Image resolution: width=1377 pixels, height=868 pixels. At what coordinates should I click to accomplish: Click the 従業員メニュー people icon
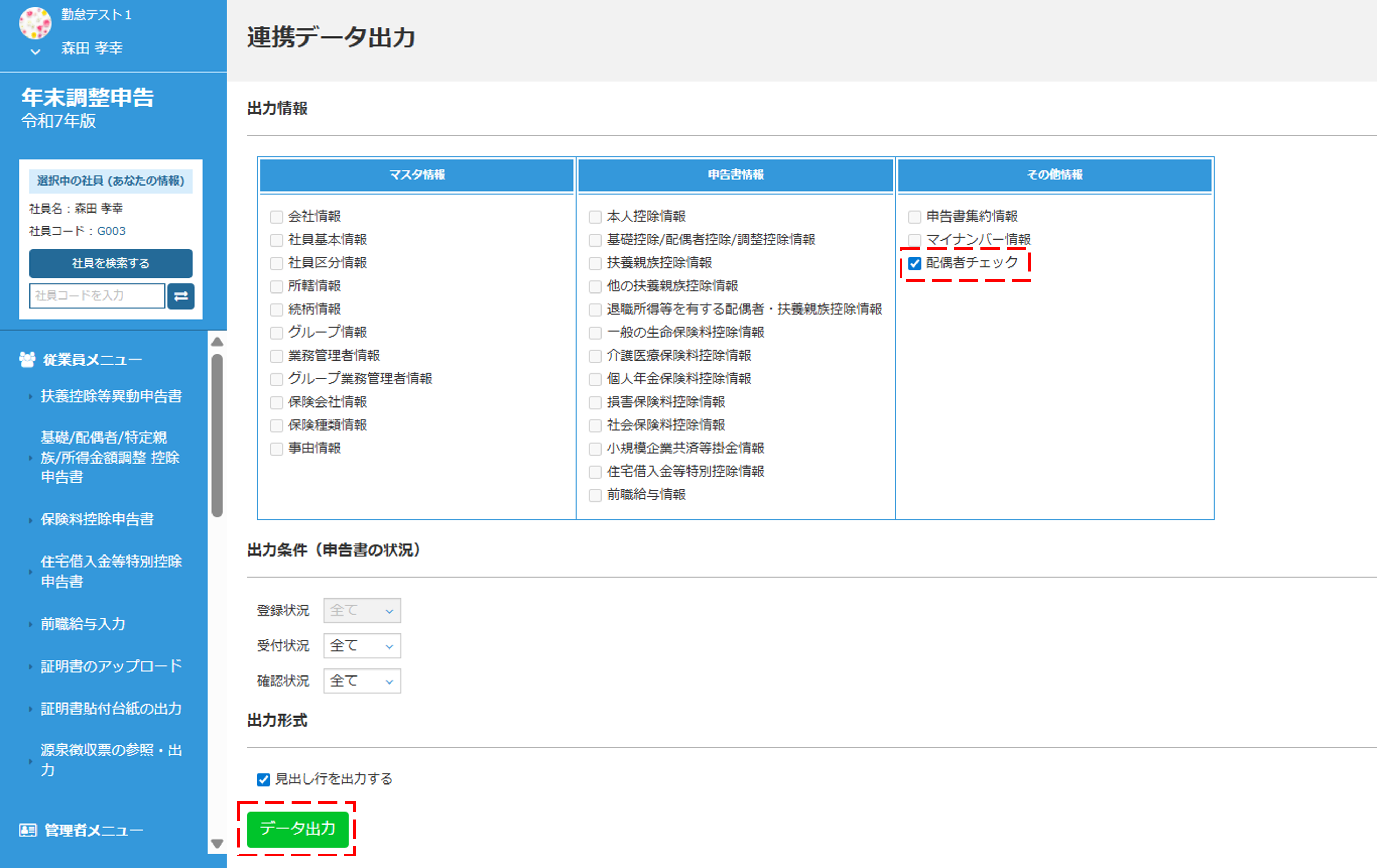27,360
